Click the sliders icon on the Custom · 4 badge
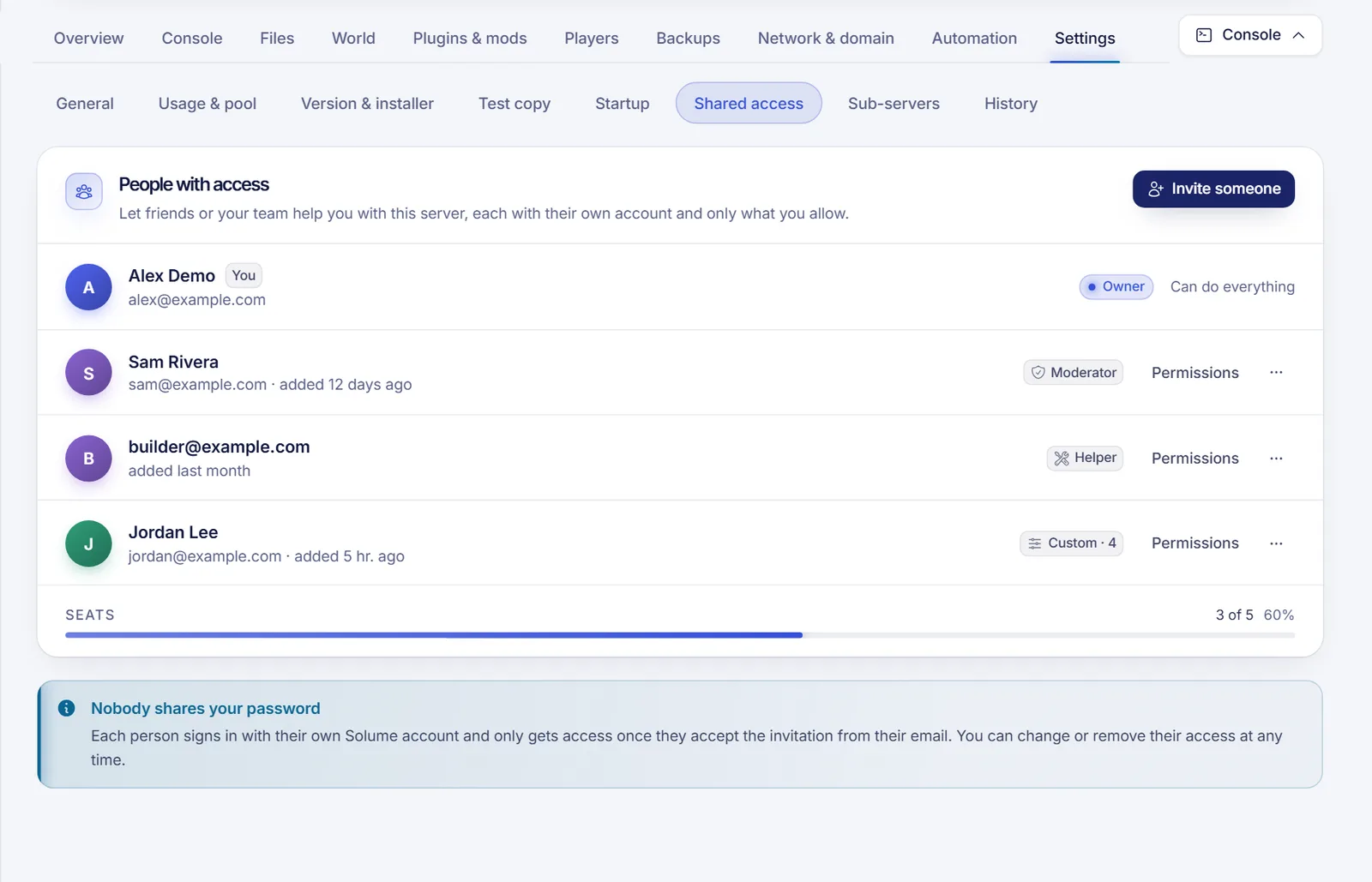Screen dimensions: 1372x882 tap(1035, 543)
